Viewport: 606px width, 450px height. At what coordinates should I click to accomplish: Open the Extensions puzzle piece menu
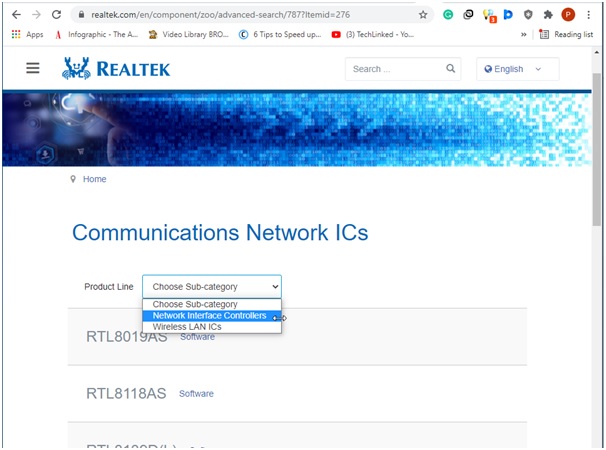[548, 15]
